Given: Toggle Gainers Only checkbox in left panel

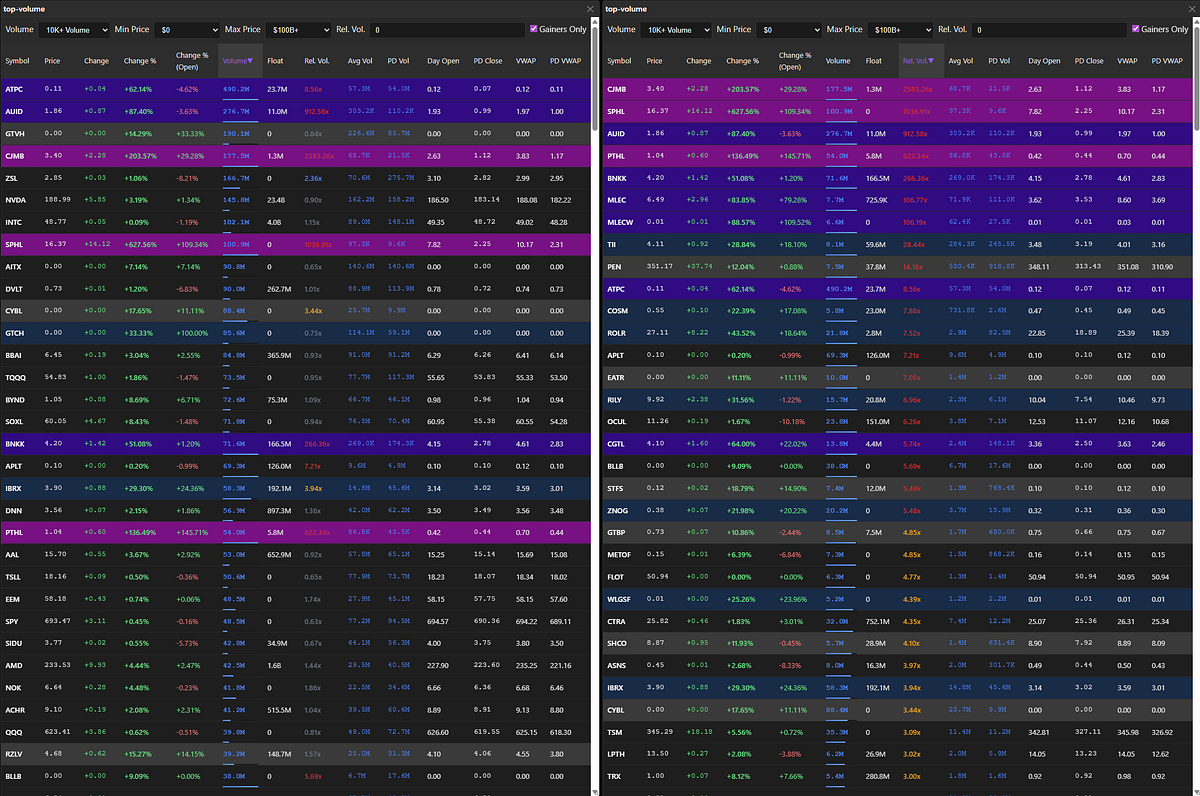Looking at the screenshot, I should [x=534, y=30].
